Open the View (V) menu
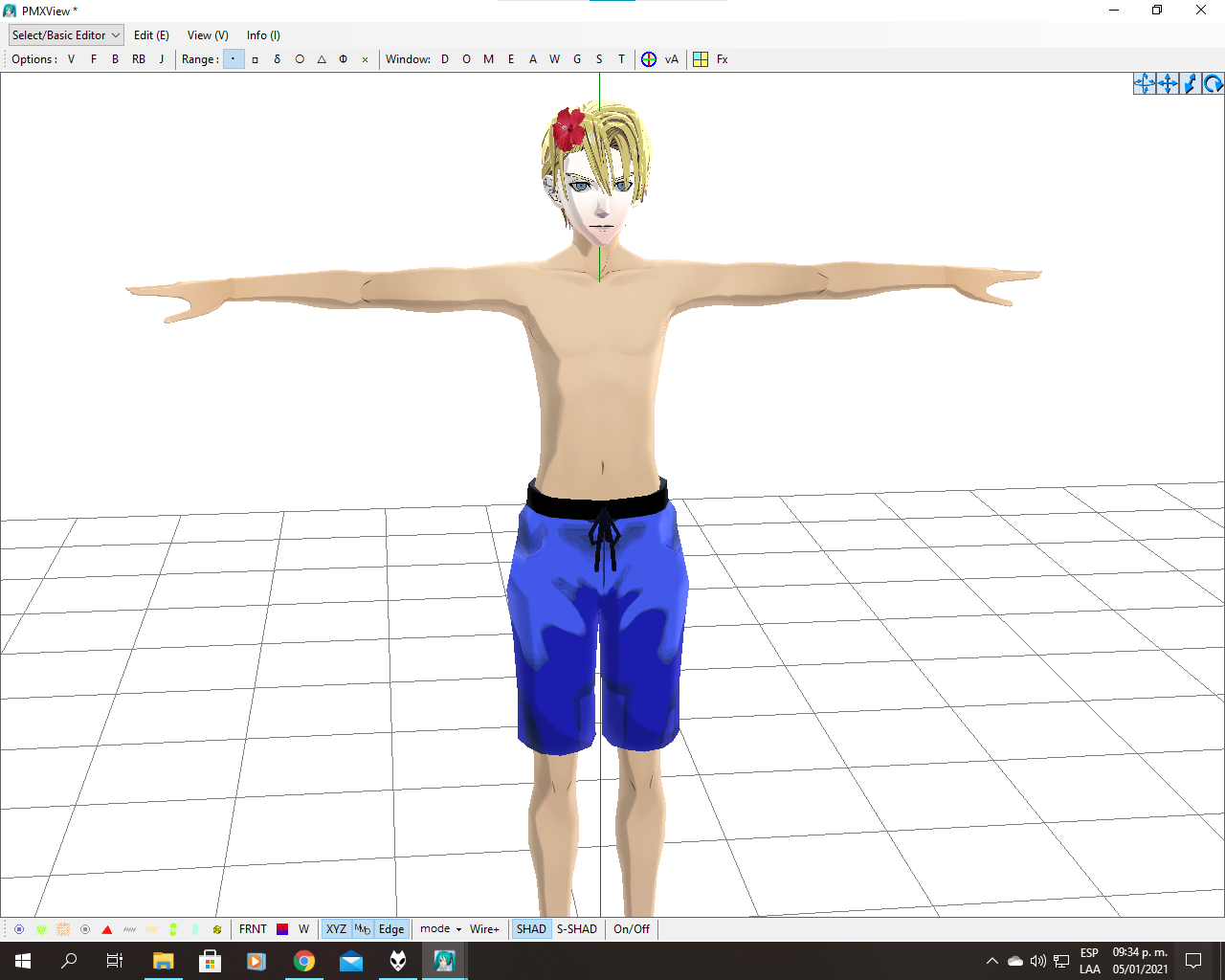Viewport: 1225px width, 980px height. click(208, 35)
